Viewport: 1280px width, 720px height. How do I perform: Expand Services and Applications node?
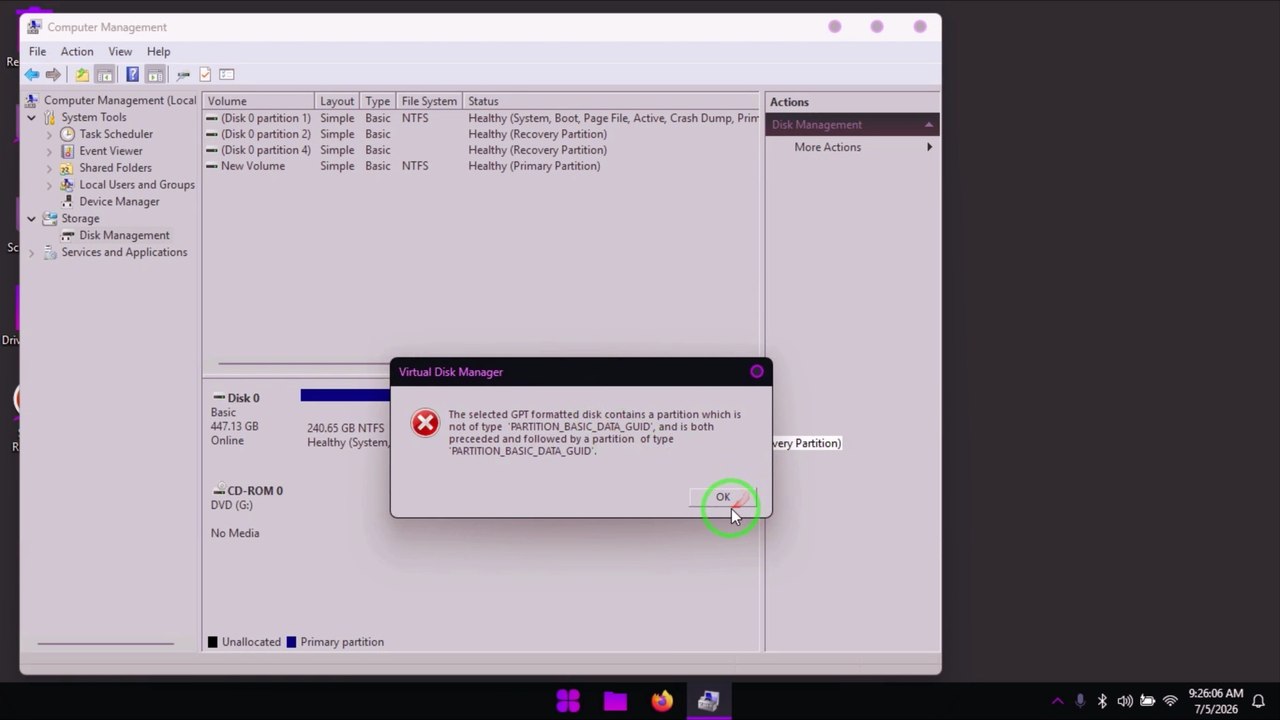coord(31,252)
